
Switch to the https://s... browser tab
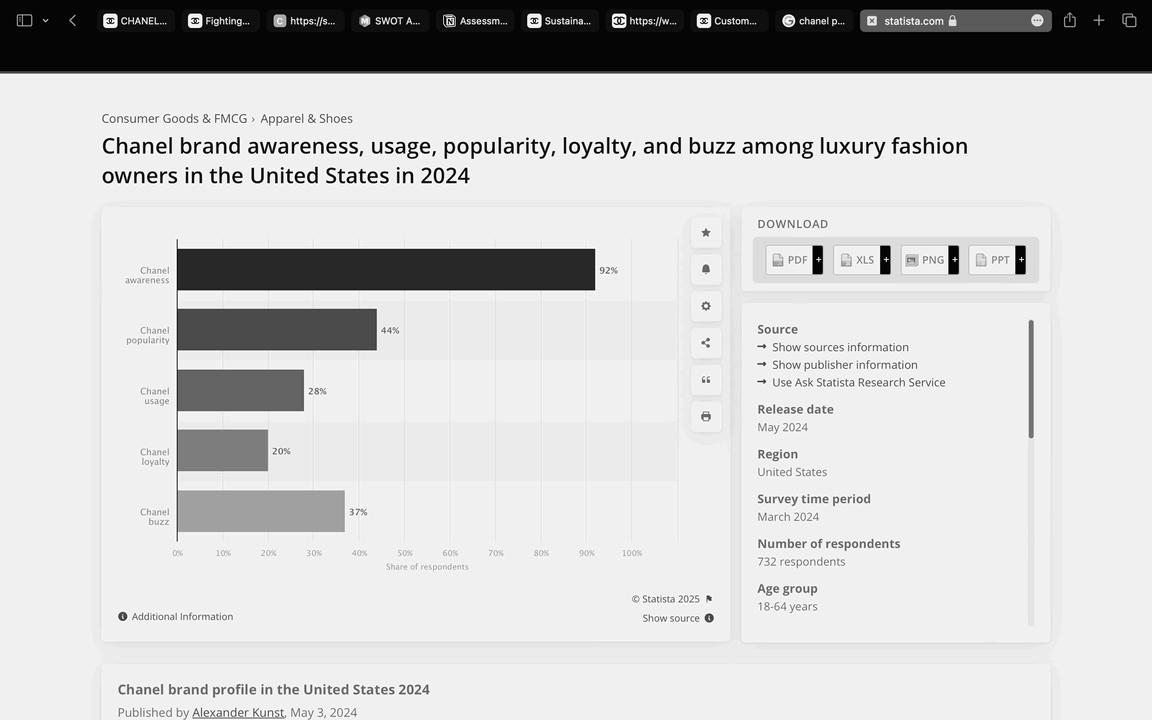point(306,21)
